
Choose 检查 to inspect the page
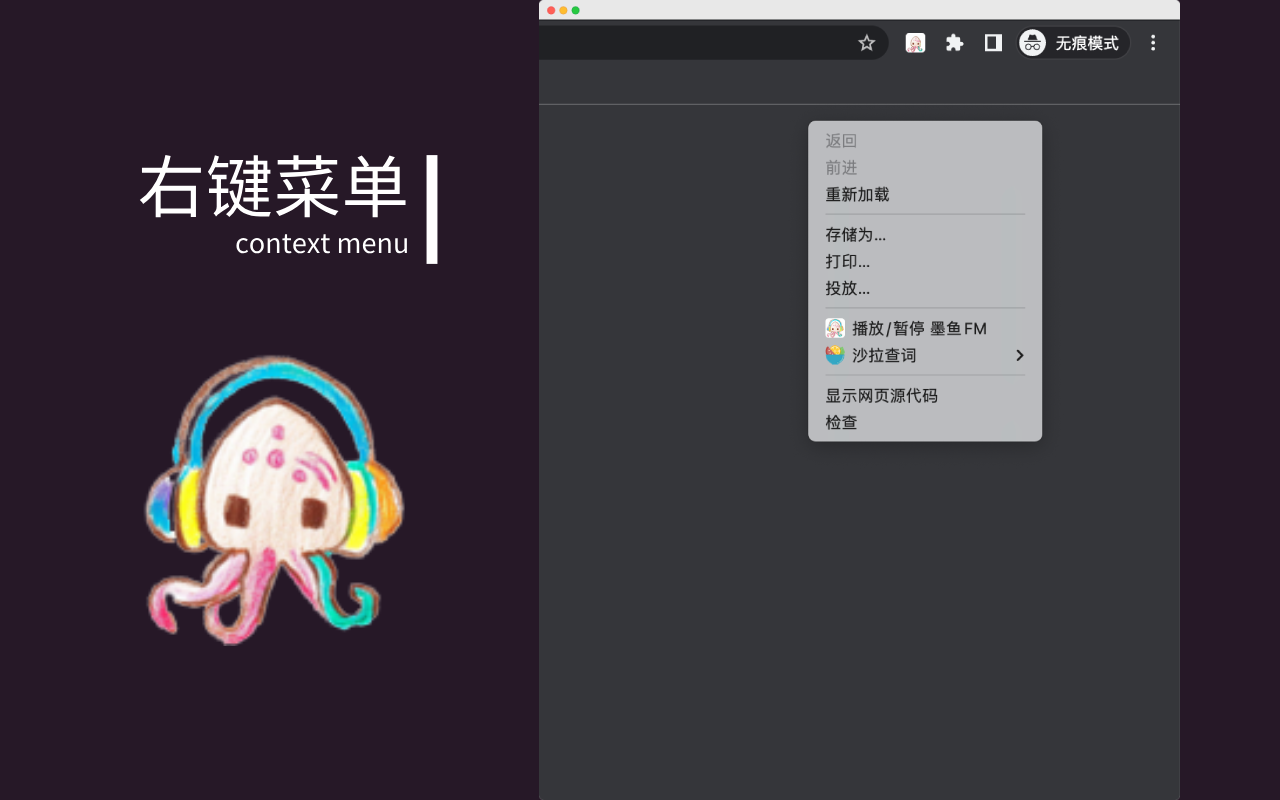coord(840,422)
